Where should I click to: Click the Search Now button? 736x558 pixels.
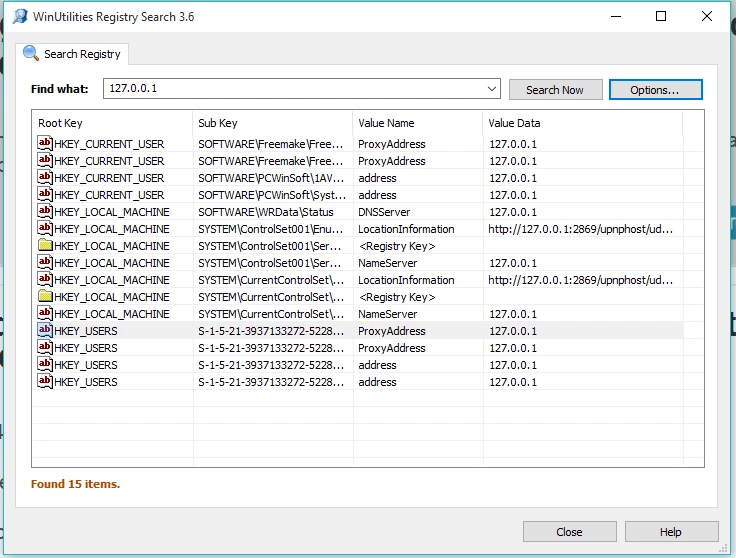(555, 90)
